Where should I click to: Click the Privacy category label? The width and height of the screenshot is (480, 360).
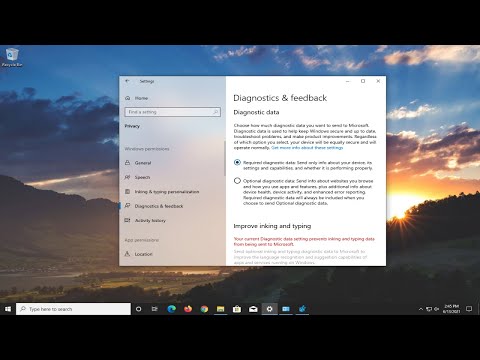point(132,126)
